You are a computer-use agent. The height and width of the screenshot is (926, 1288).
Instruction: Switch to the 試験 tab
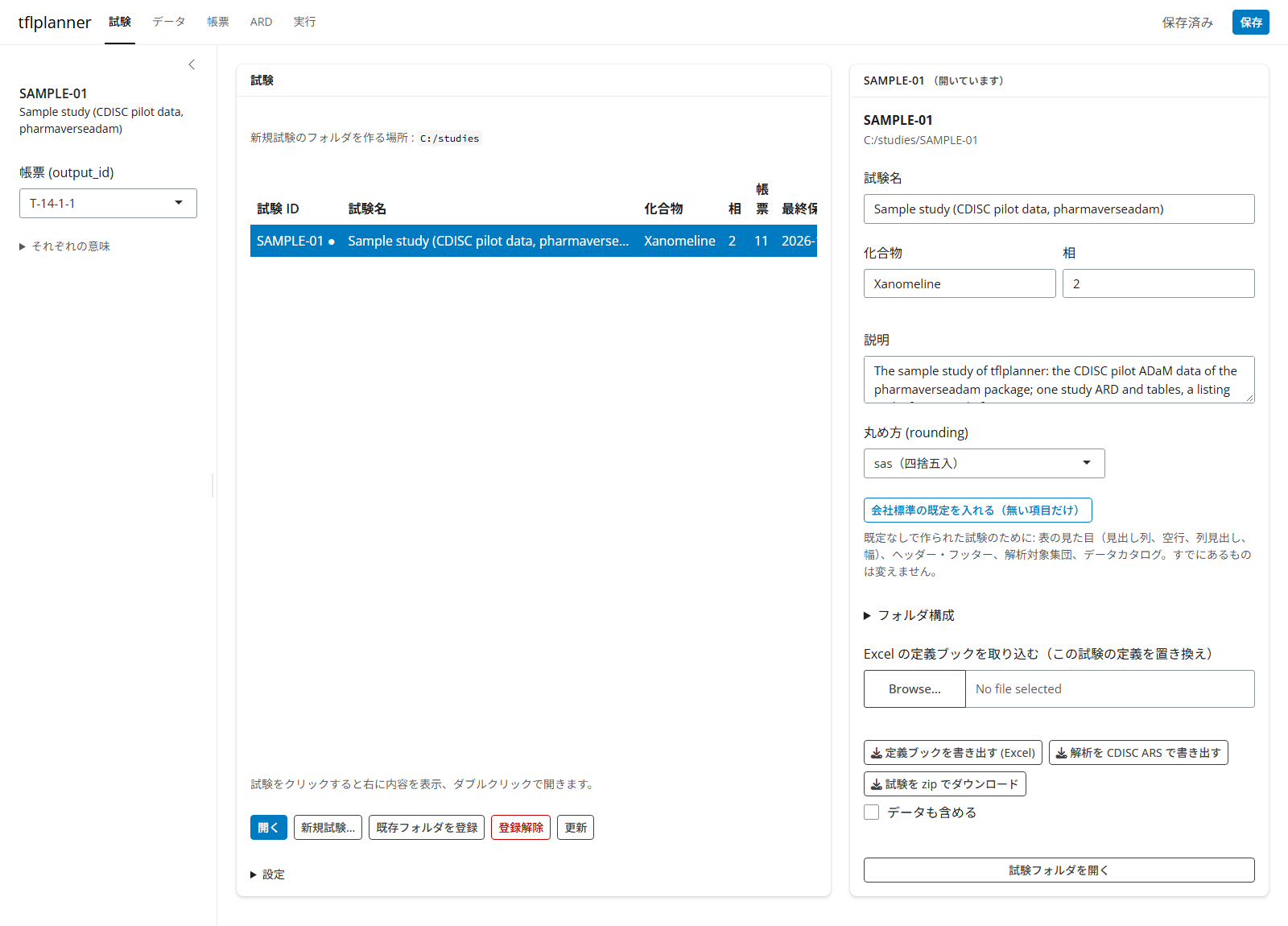(x=120, y=22)
